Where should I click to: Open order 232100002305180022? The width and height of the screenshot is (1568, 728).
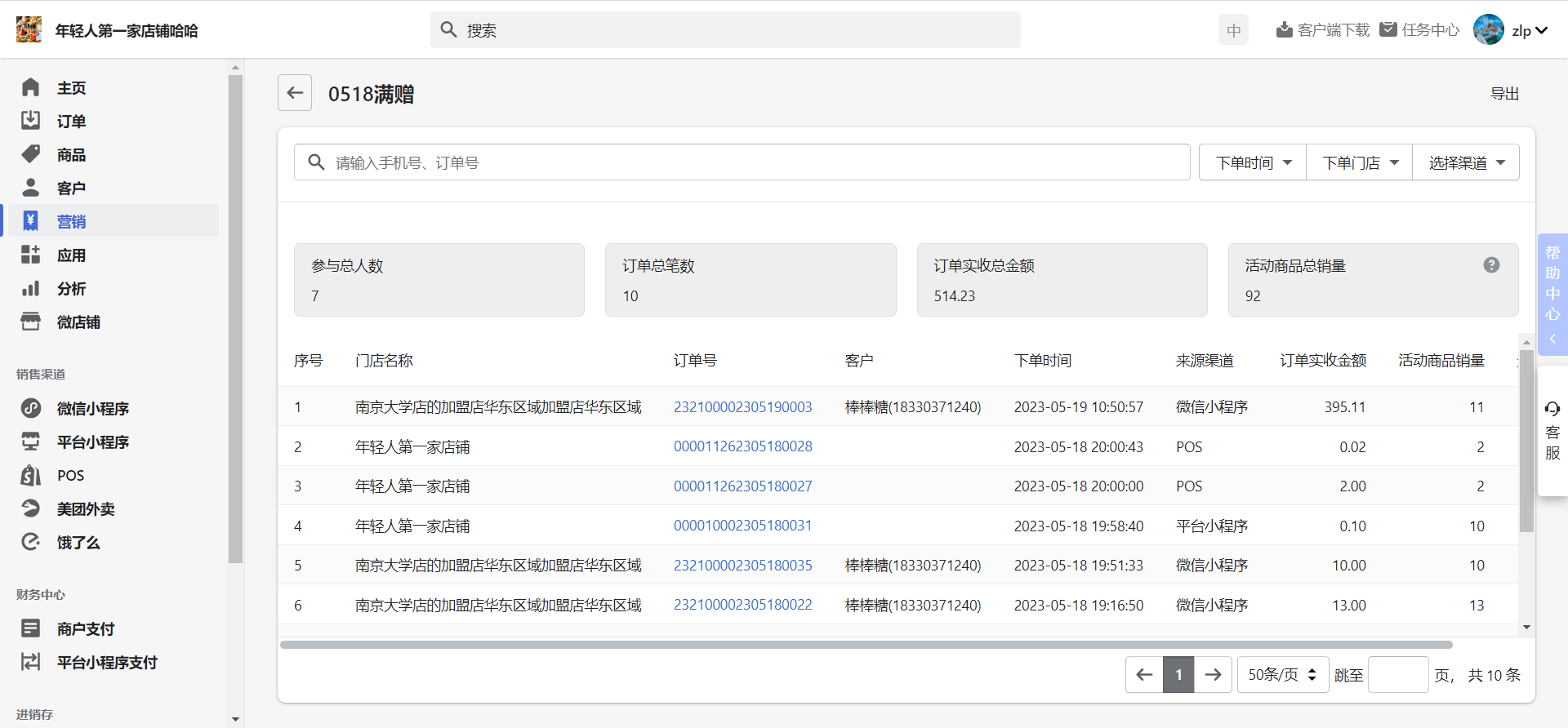pos(742,605)
